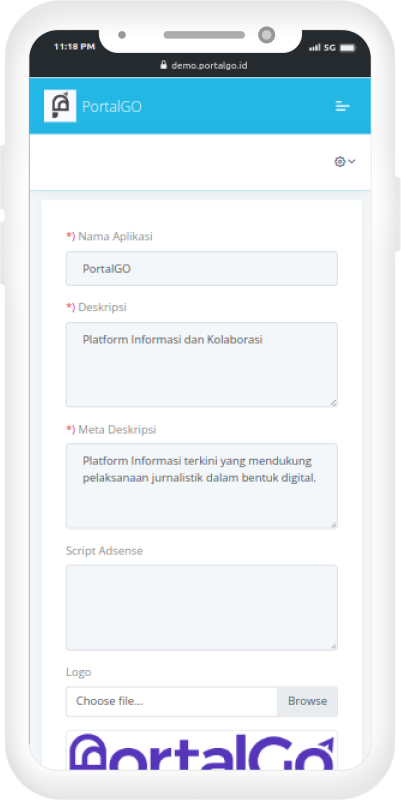The image size is (401, 800).
Task: Click the Browse button for Logo
Action: (x=307, y=701)
